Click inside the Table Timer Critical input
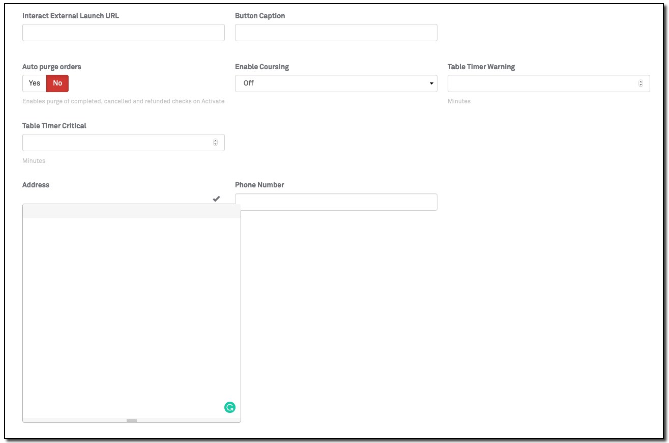669x443 pixels. (115, 143)
